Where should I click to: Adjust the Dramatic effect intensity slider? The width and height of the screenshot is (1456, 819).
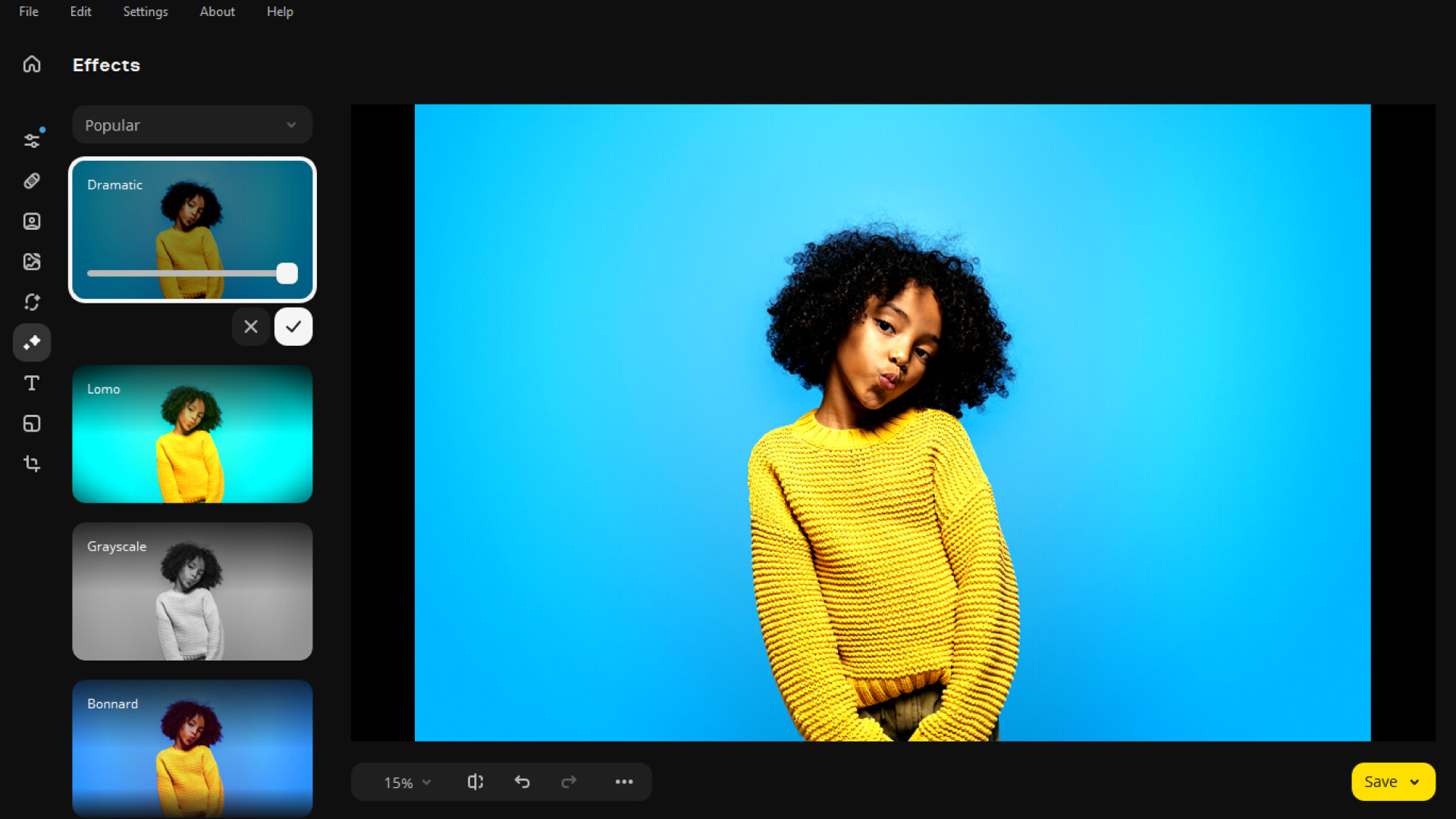tap(286, 273)
